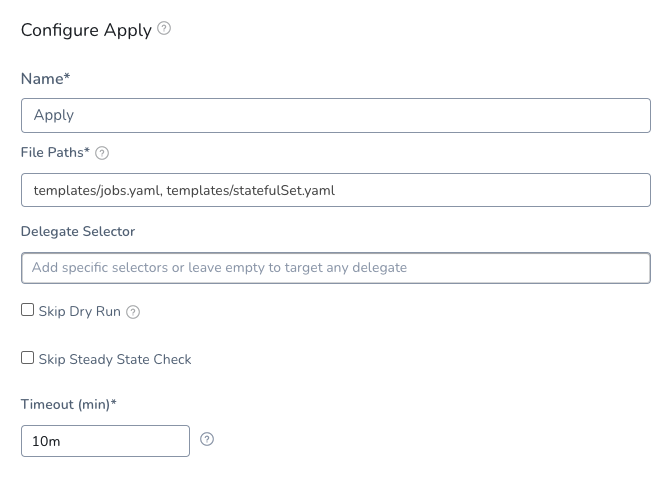Click help icon next to Timeout field
Image resolution: width=664 pixels, height=493 pixels.
coord(207,439)
